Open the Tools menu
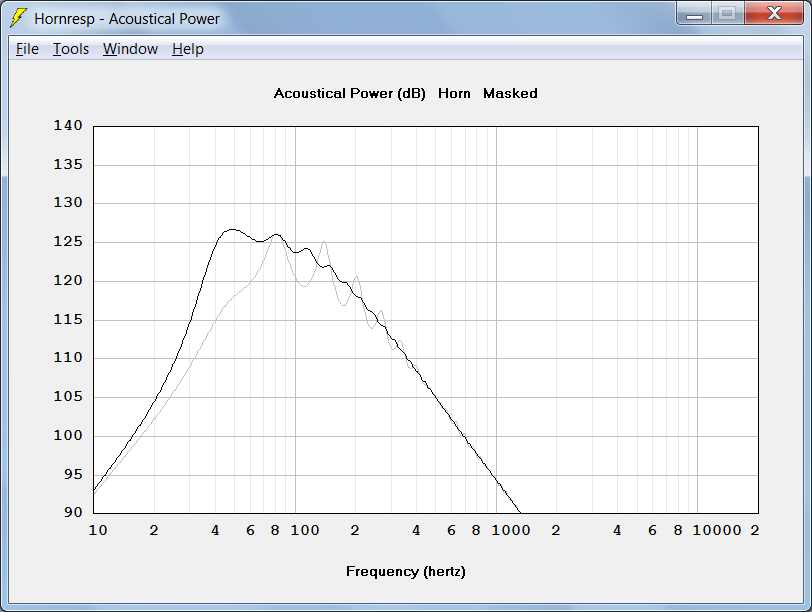812x612 pixels. click(71, 49)
